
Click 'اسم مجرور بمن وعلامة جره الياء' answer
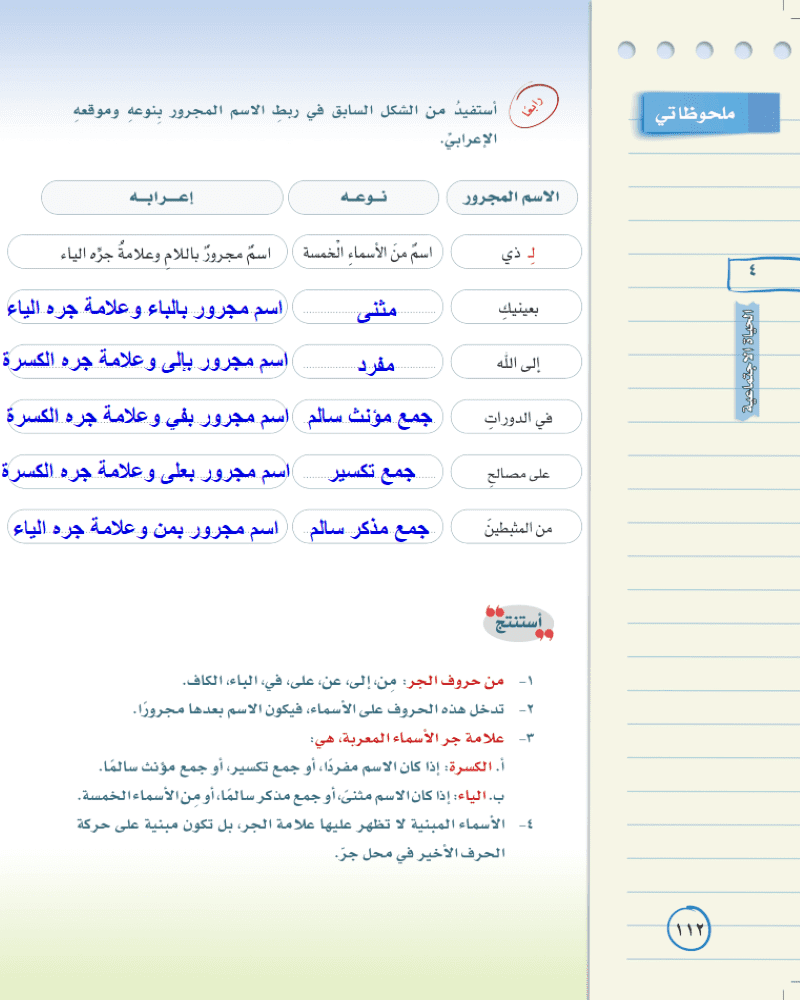click(147, 526)
